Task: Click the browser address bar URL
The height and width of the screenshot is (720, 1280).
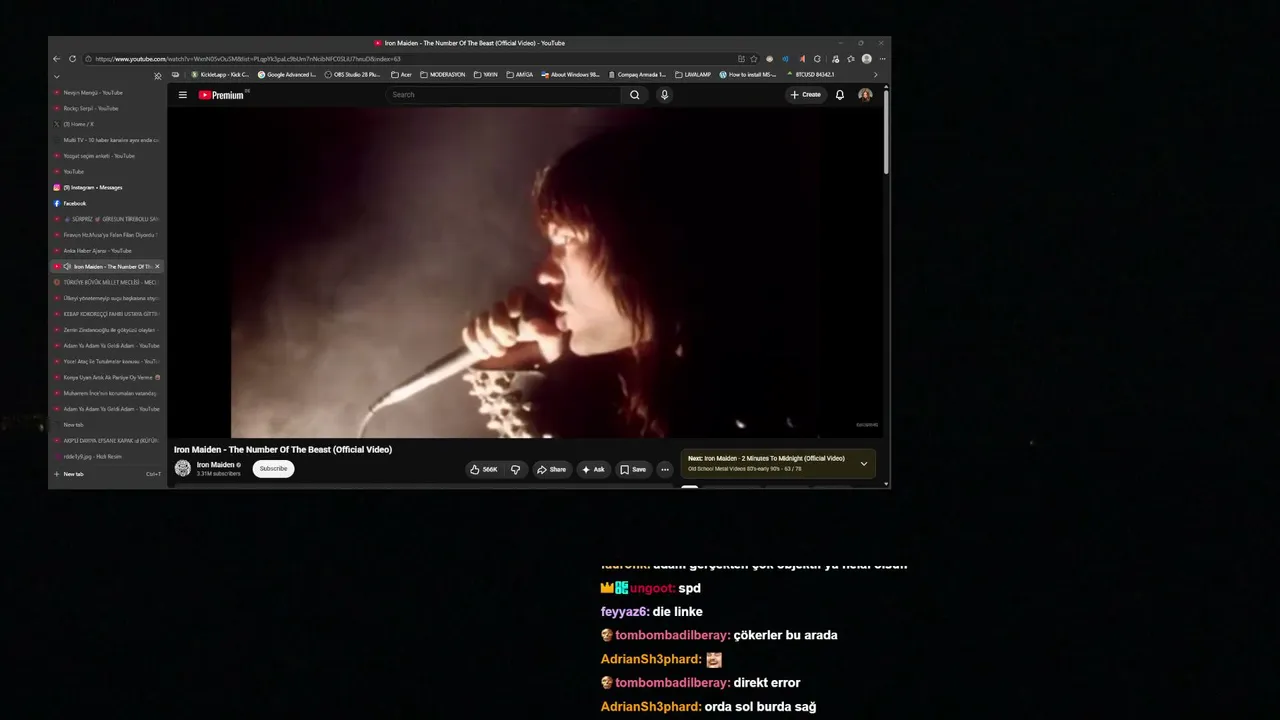Action: pos(247,59)
